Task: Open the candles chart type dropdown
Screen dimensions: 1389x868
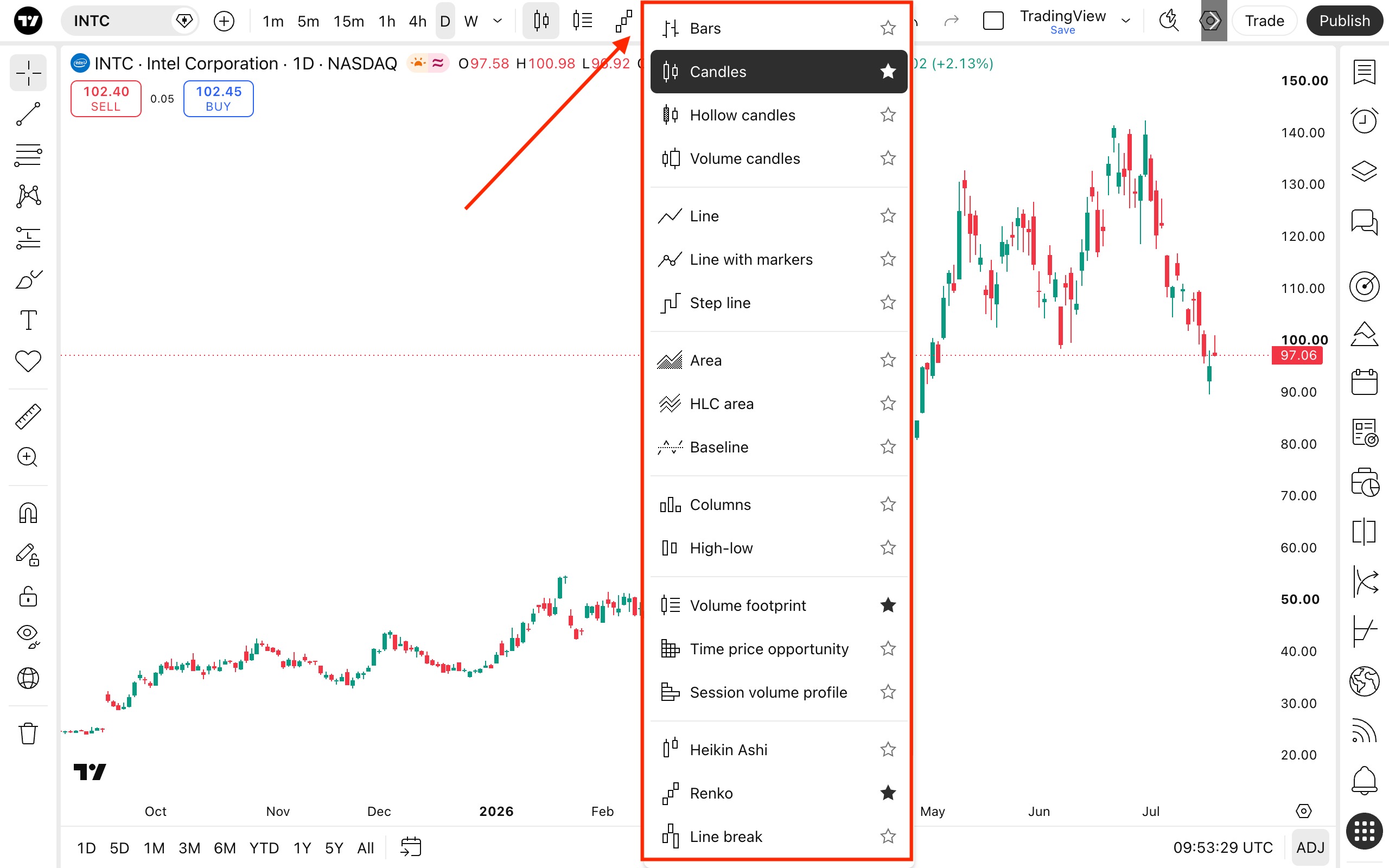Action: pyautogui.click(x=540, y=21)
